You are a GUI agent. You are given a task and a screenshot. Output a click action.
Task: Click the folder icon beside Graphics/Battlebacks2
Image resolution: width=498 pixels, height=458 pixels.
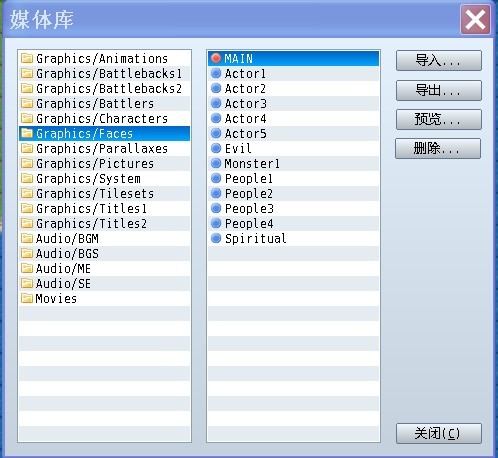pyautogui.click(x=27, y=88)
